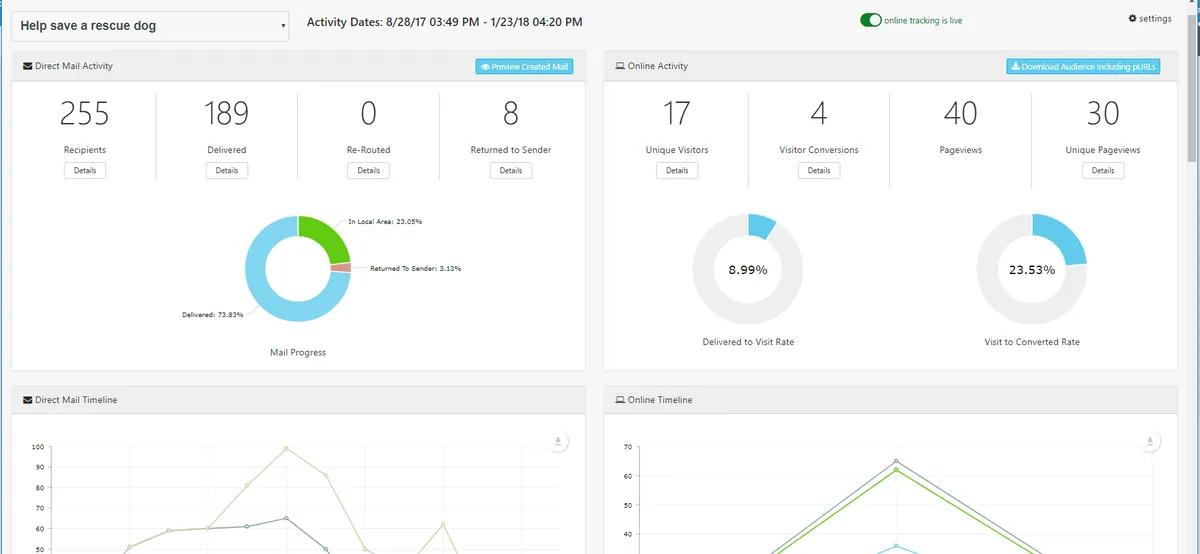Click the 30 Unique Pageviews count
This screenshot has width=1200, height=554.
pos(1103,114)
